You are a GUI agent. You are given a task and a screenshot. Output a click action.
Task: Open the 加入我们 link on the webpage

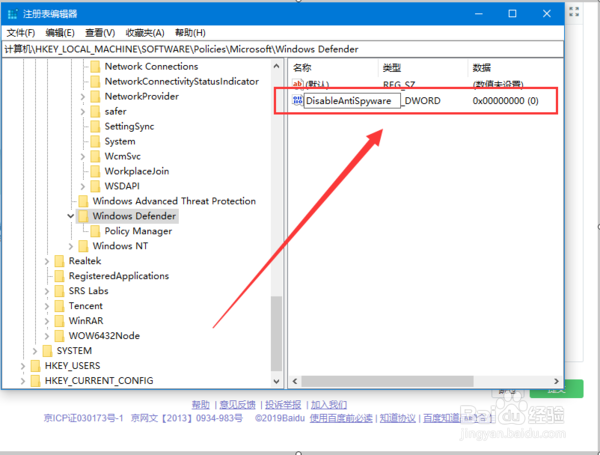coord(329,405)
